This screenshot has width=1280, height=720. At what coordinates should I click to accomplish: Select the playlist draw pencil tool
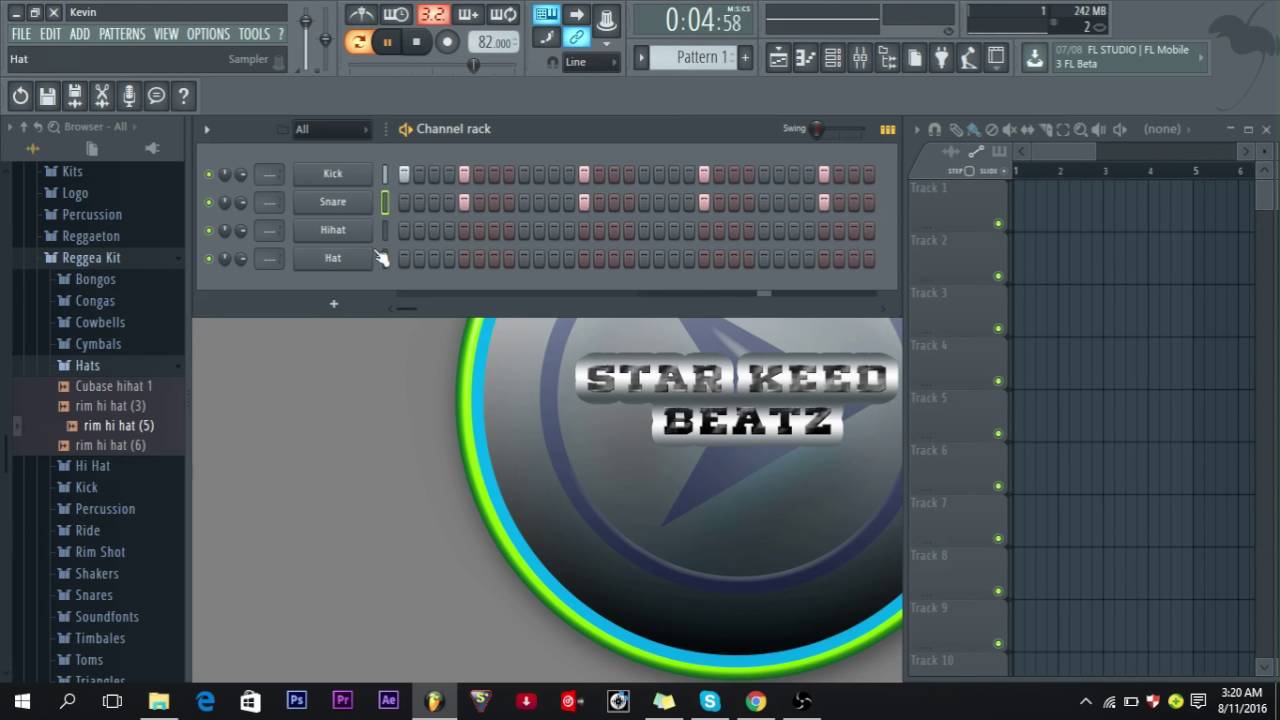tap(955, 129)
